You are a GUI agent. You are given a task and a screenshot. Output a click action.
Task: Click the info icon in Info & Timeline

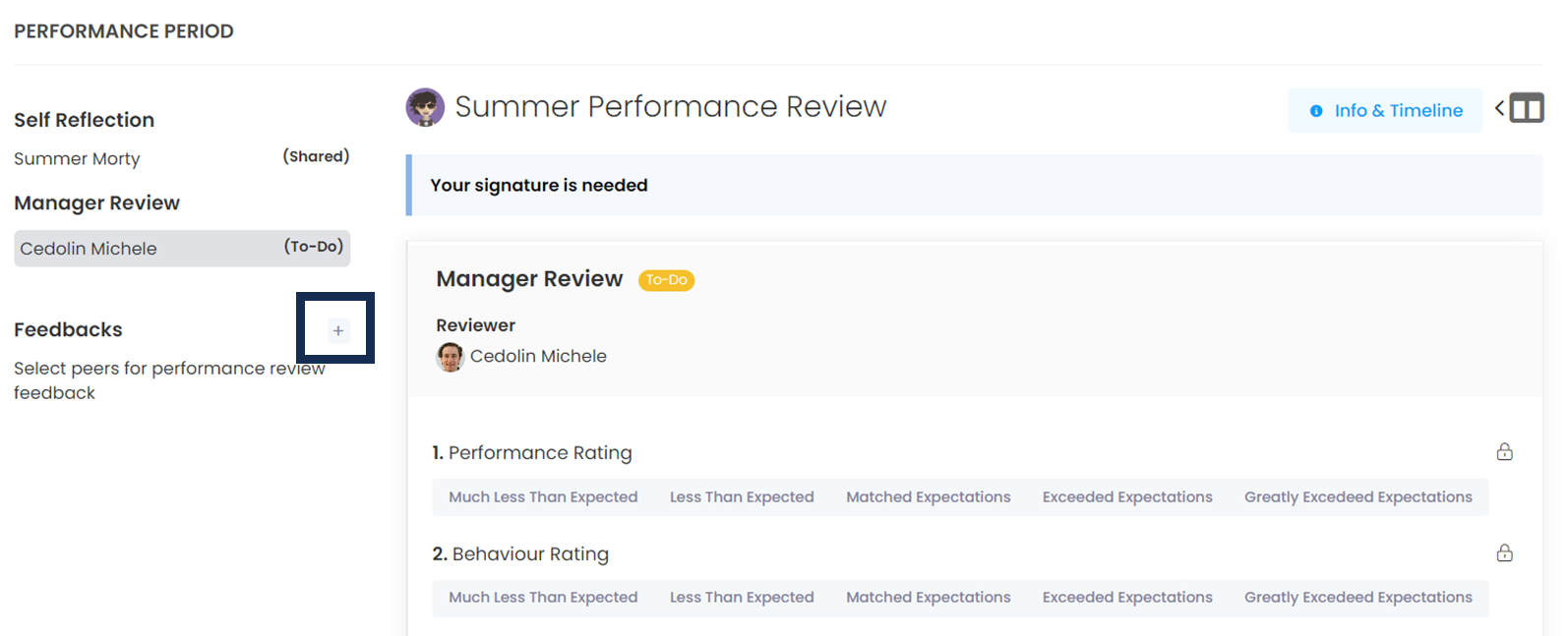coord(1316,111)
